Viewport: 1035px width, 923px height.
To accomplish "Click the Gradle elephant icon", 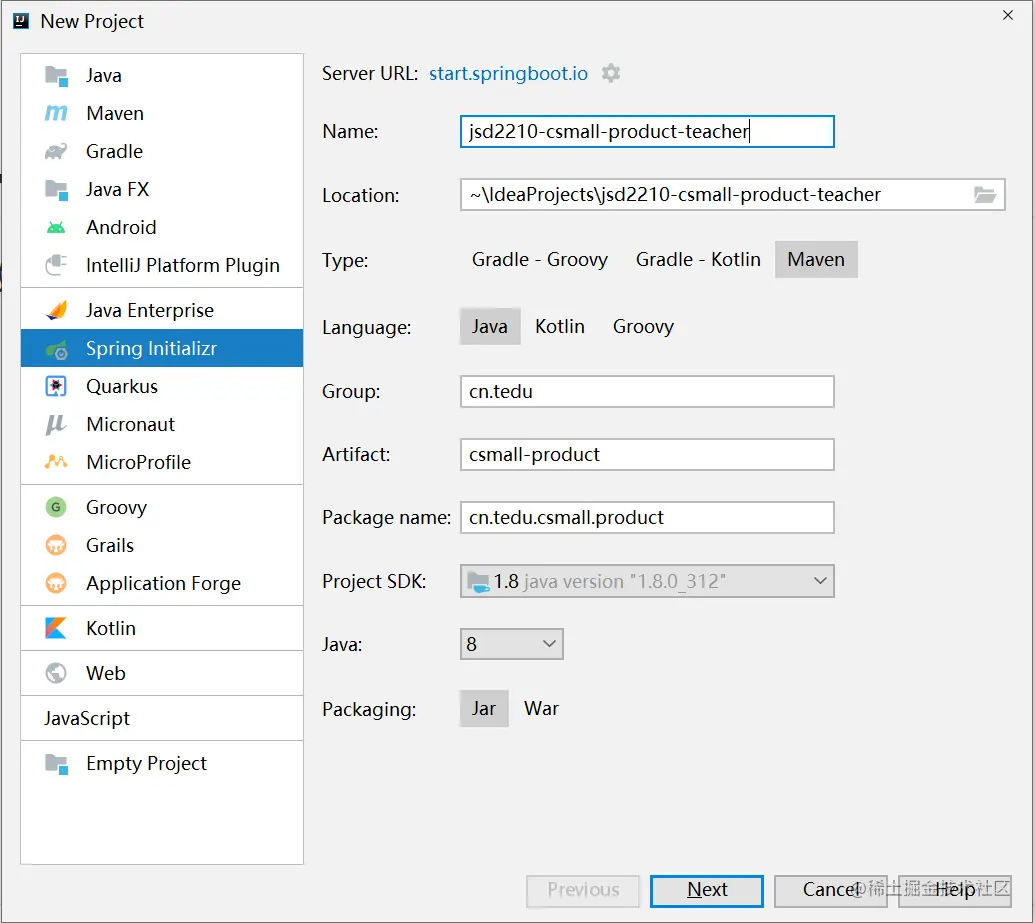I will 56,152.
